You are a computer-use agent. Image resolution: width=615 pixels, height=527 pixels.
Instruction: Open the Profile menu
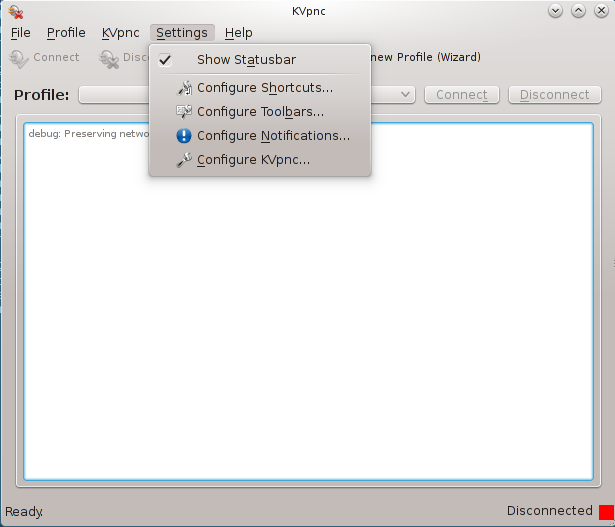click(66, 33)
